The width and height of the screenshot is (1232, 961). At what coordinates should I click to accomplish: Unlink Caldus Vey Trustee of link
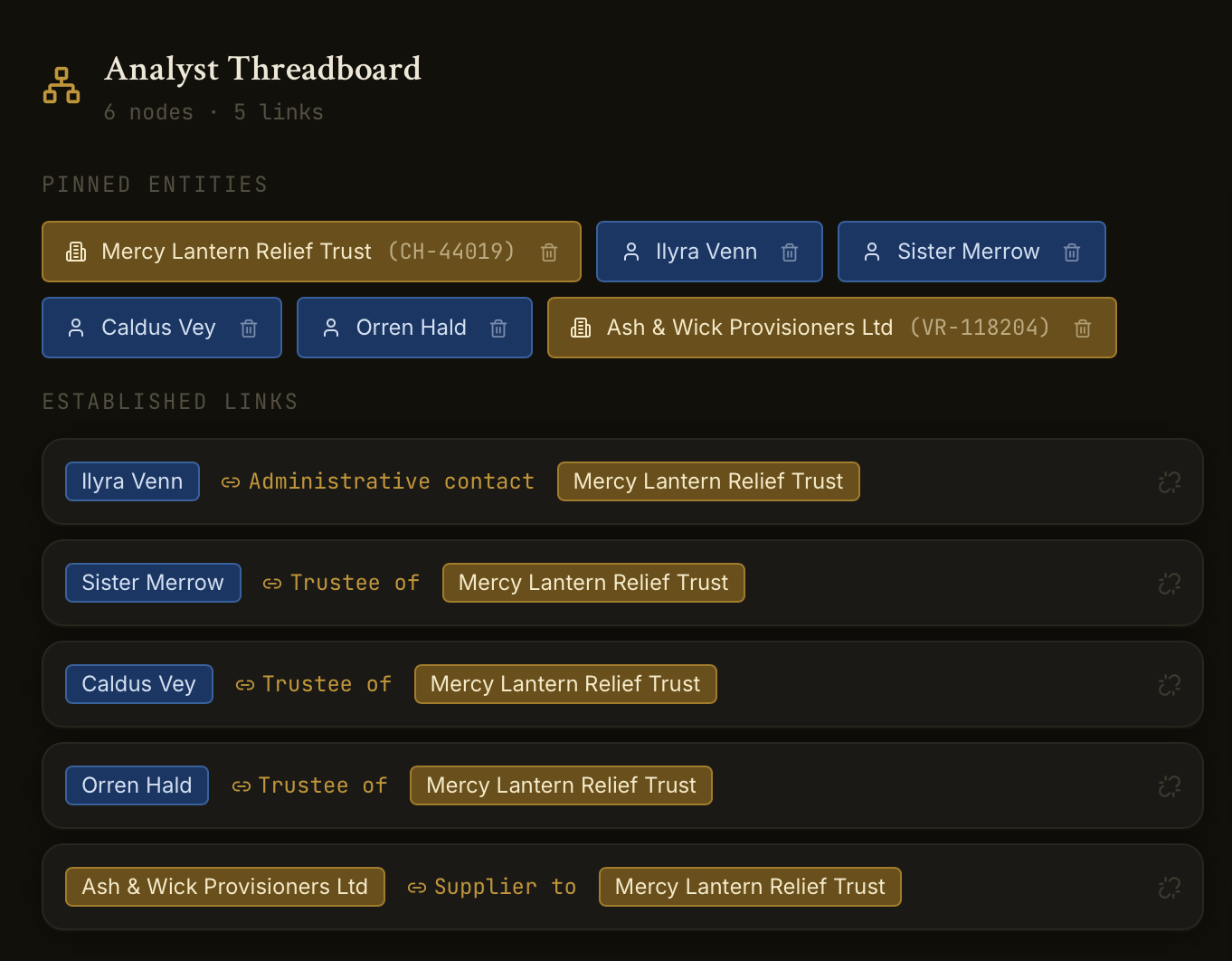pyautogui.click(x=1170, y=685)
